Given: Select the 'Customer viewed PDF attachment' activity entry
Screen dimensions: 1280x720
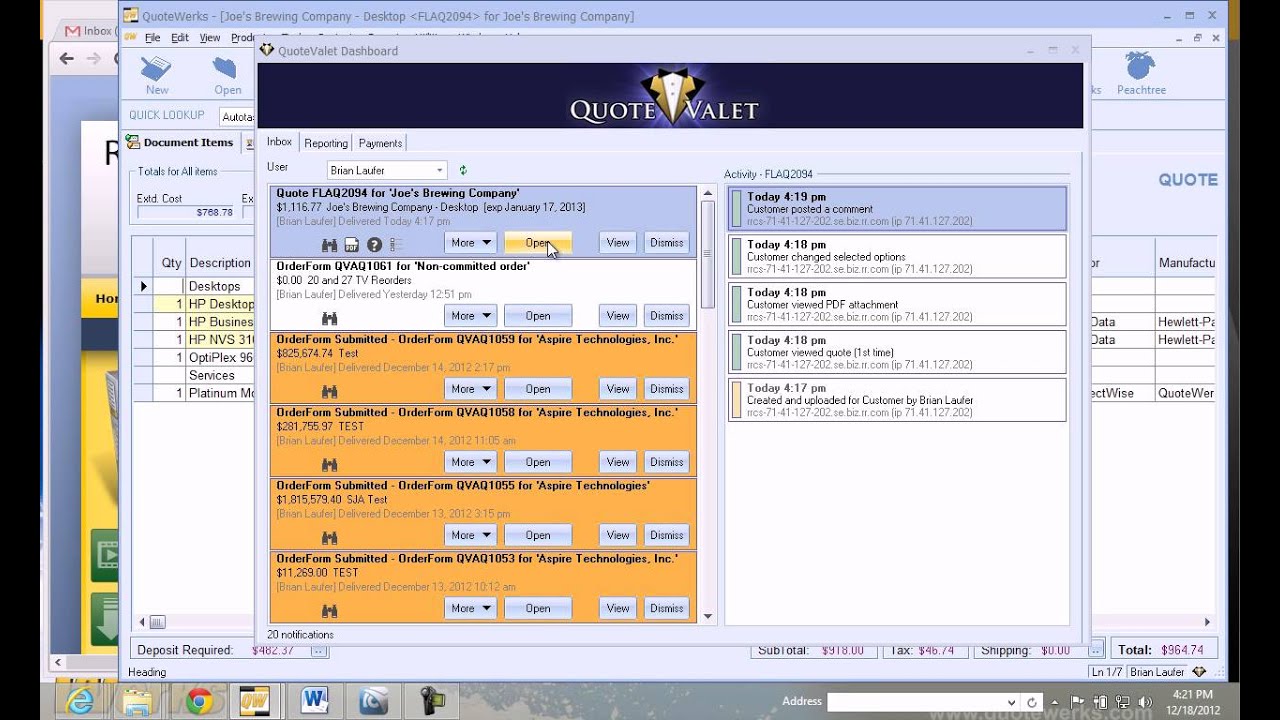Looking at the screenshot, I should (897, 305).
